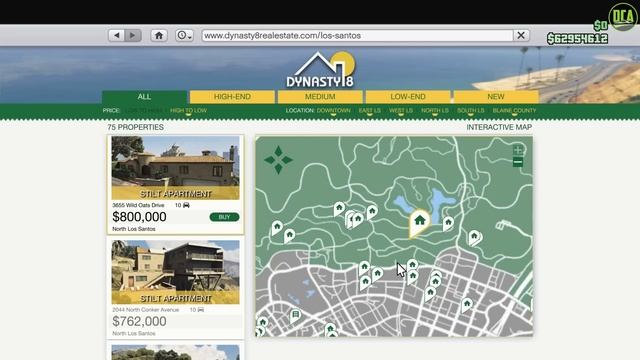Select the house marker just right of the cursor
Image resolution: width=640 pixels, height=360 pixels.
pos(412,265)
